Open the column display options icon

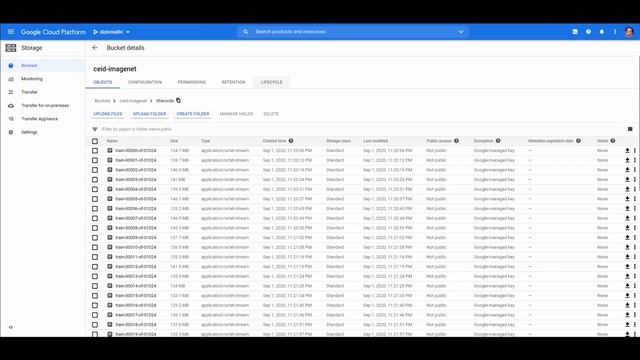point(630,129)
